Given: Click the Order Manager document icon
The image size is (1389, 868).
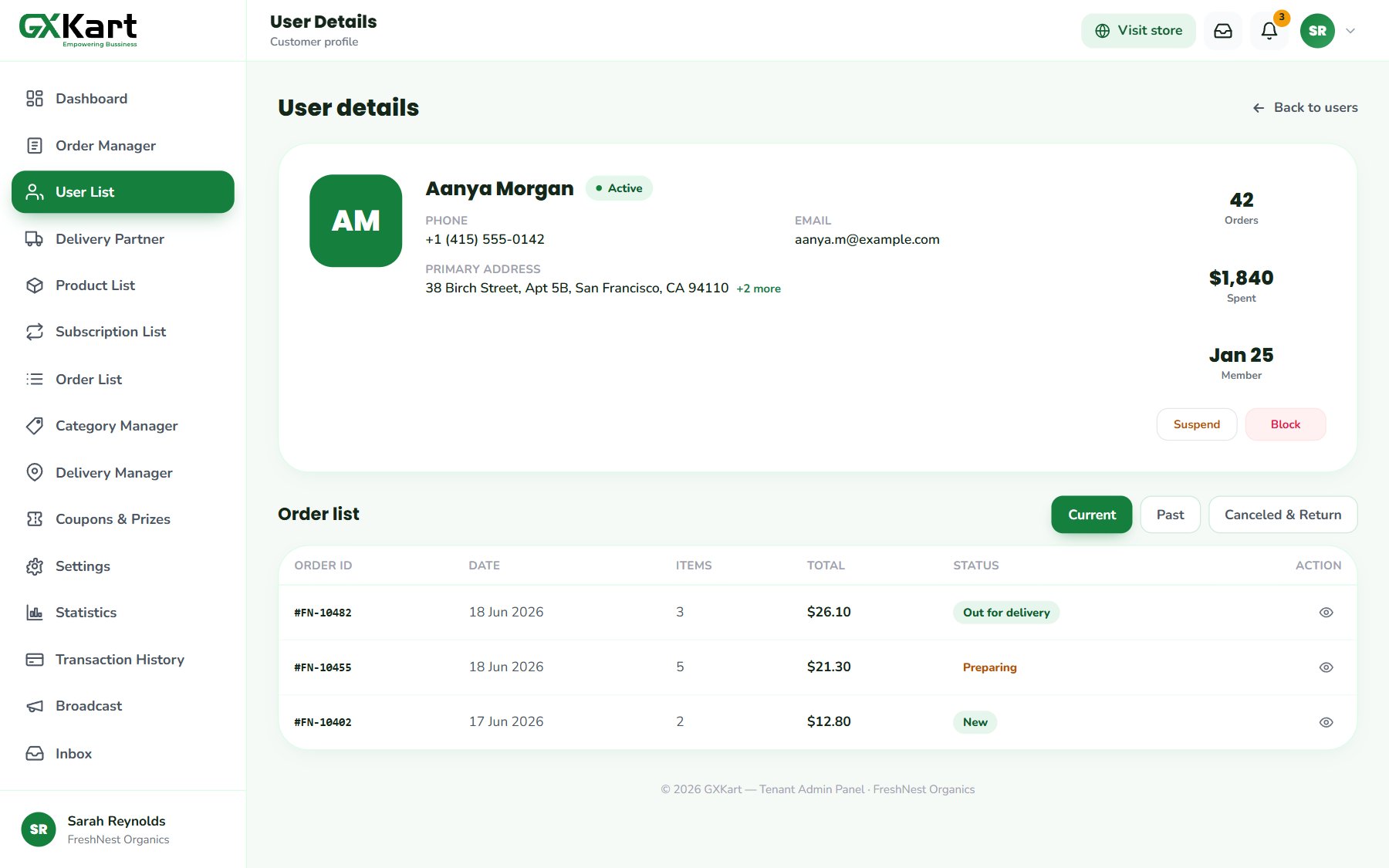Looking at the screenshot, I should pyautogui.click(x=35, y=146).
